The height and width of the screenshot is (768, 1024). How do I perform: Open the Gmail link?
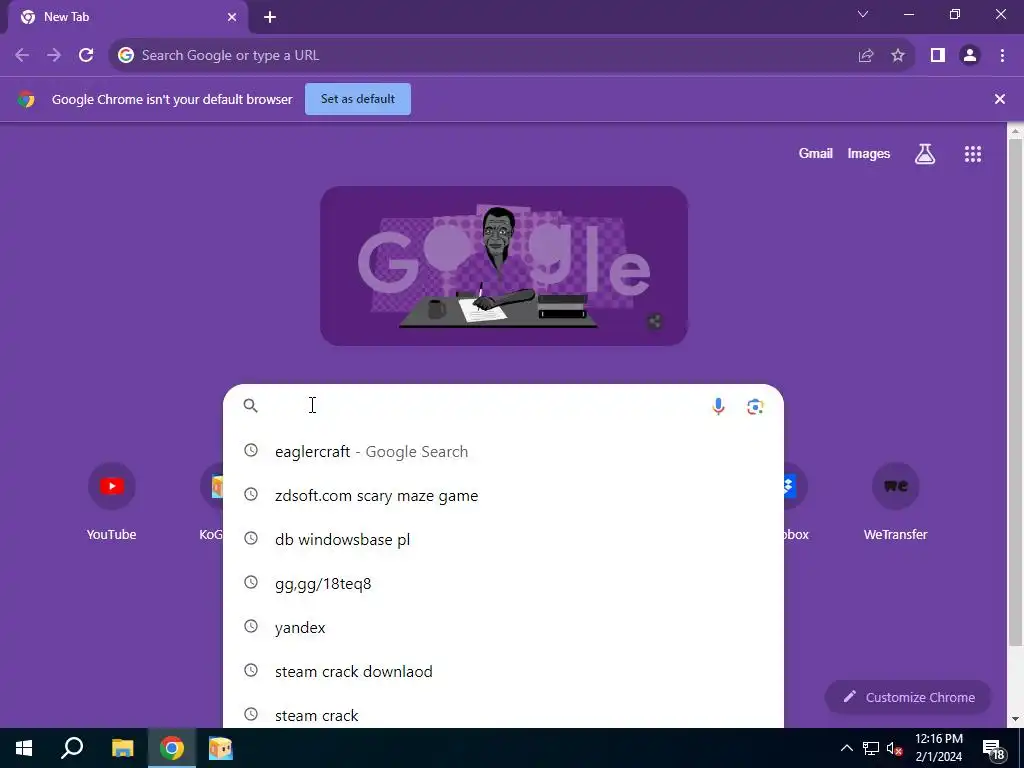(x=815, y=153)
